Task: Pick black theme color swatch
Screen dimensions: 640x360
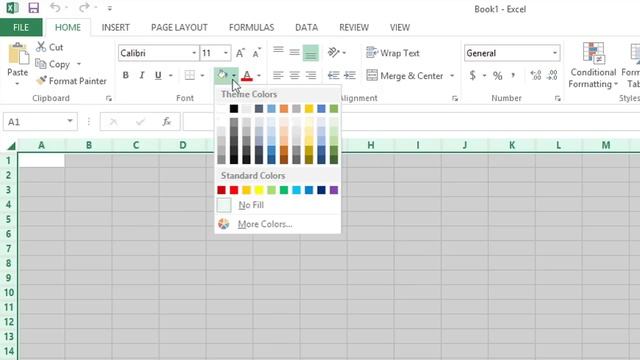Action: click(234, 109)
